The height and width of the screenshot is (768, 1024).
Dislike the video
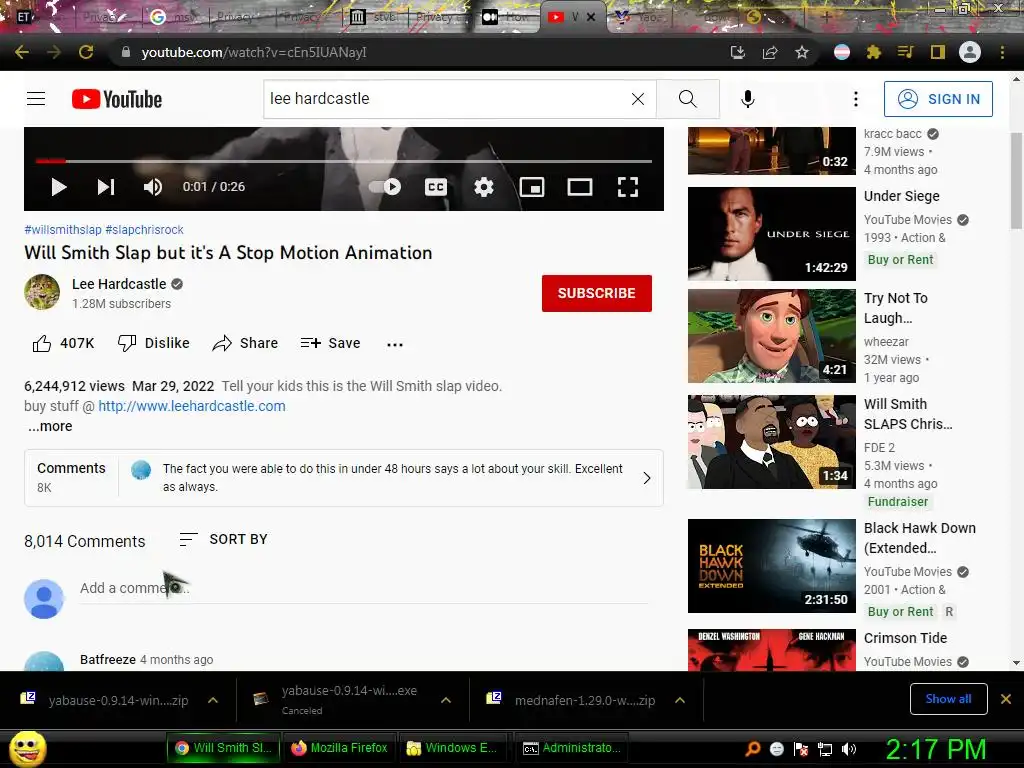(x=153, y=343)
